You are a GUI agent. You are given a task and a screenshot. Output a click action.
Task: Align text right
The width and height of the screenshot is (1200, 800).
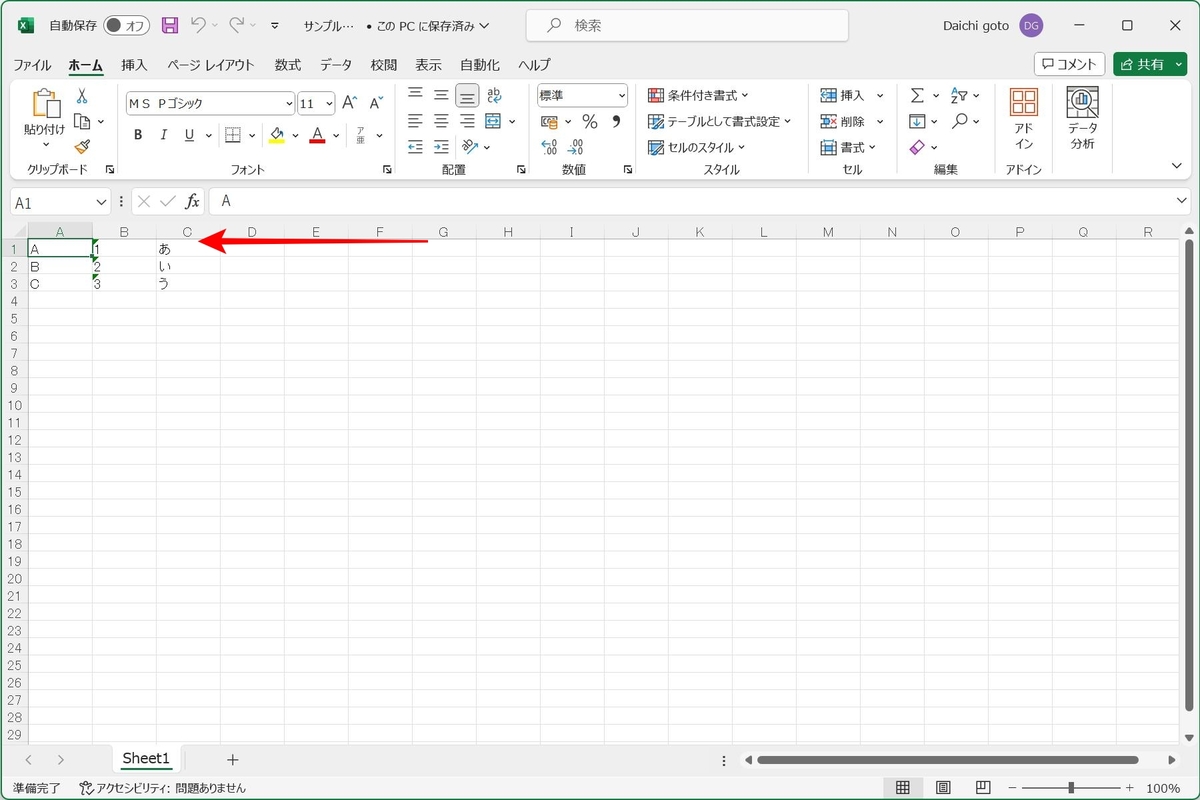click(467, 121)
